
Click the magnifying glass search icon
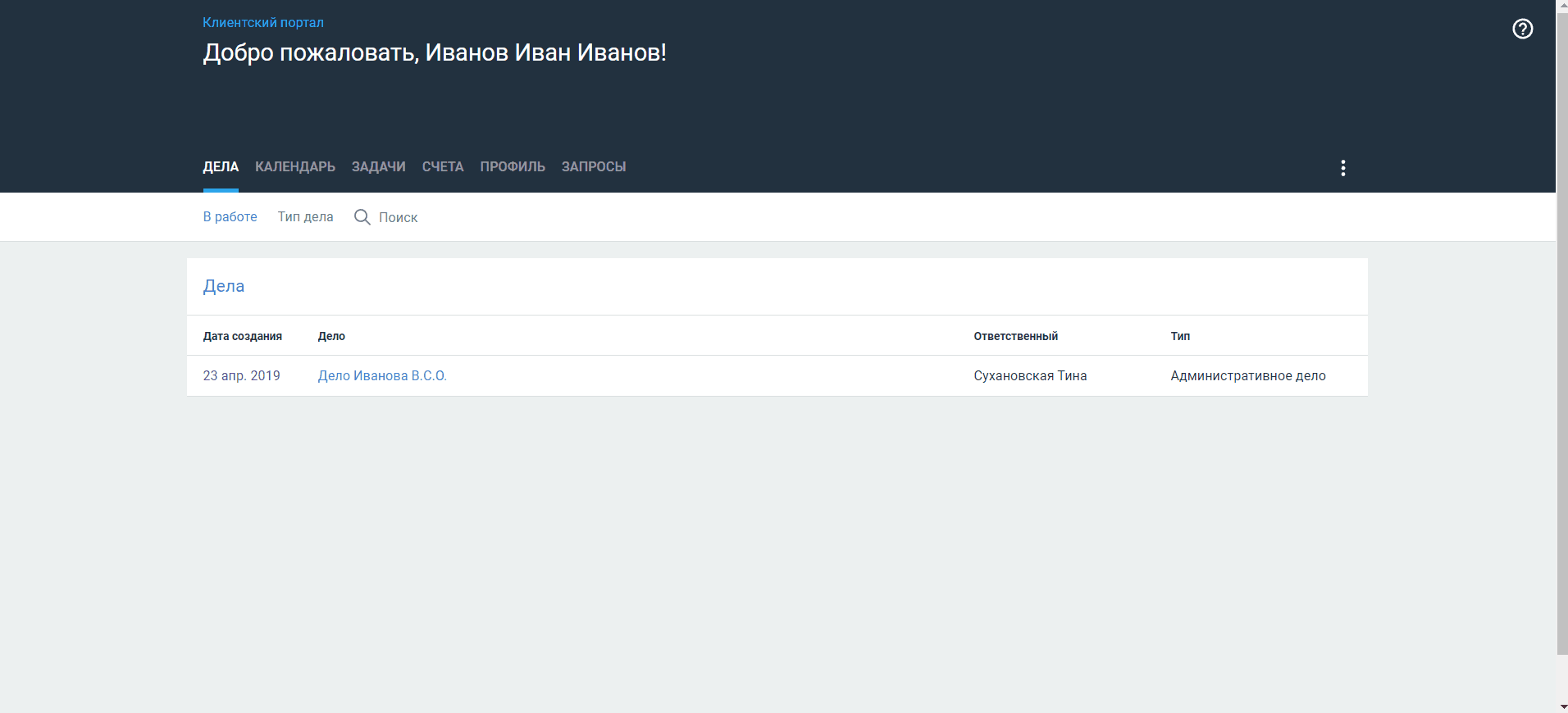coord(362,217)
